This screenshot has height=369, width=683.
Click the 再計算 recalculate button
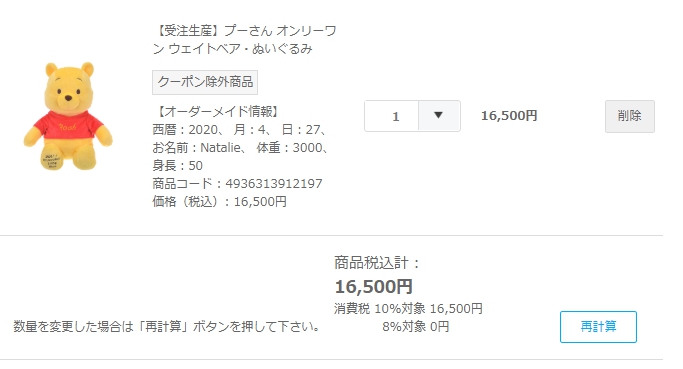(598, 327)
